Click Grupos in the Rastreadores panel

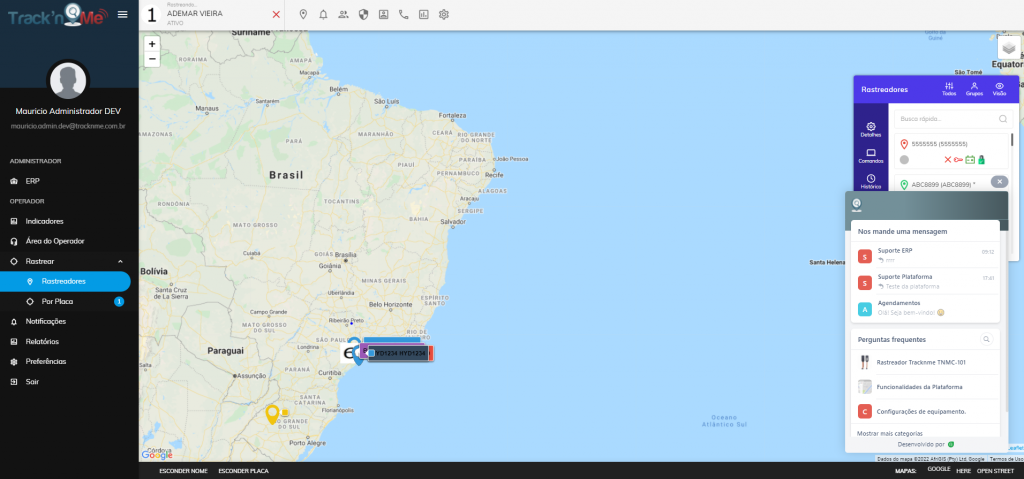974,89
